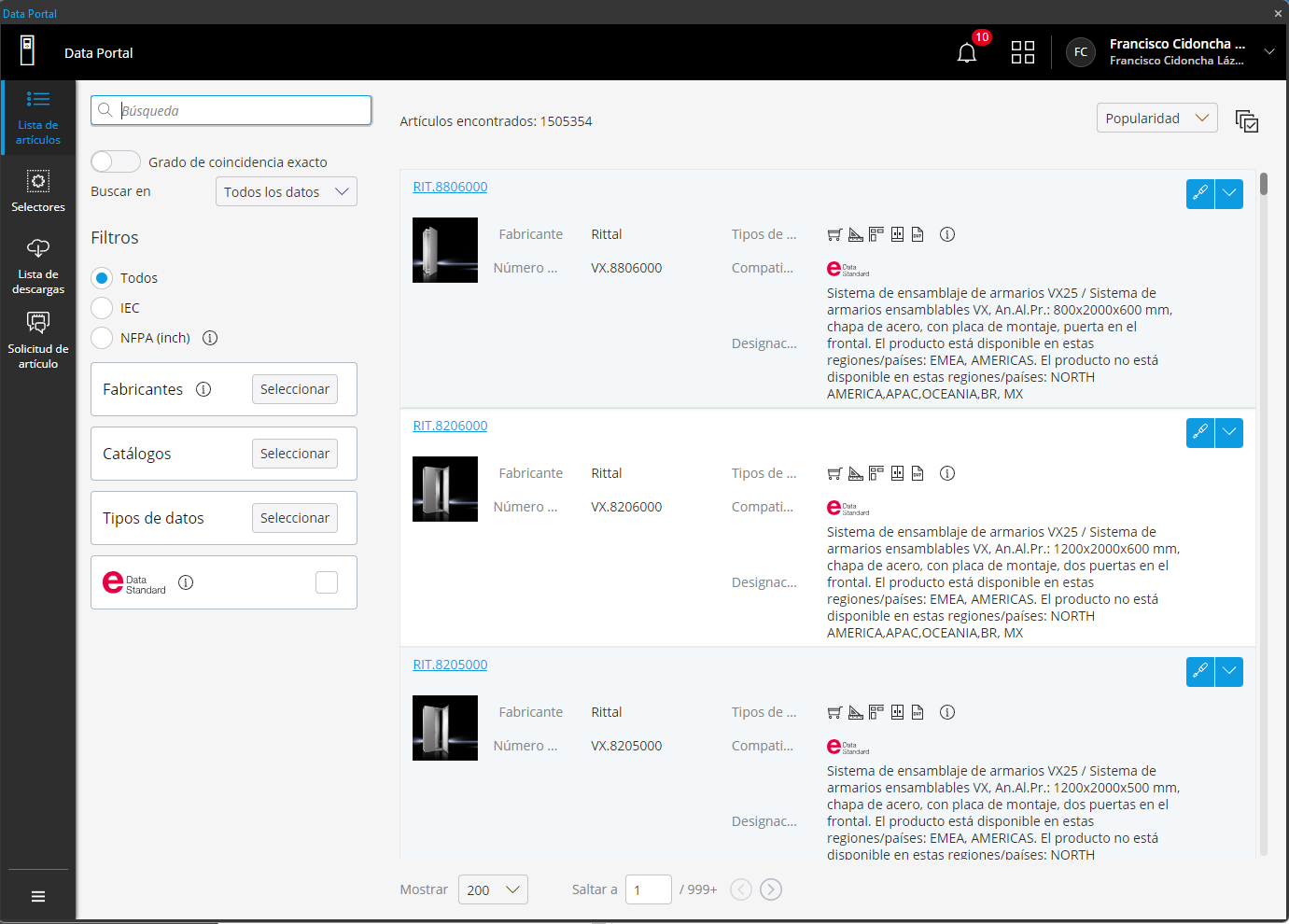Click the layout macro icon for RIT.8205000
This screenshot has height=924, width=1289.
(876, 712)
